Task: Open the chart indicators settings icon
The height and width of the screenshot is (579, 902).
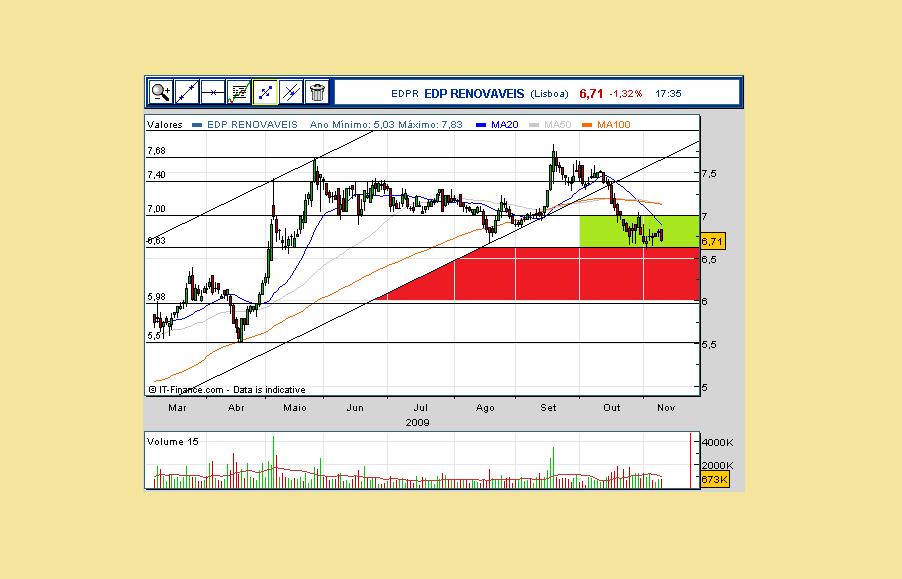Action: [239, 92]
